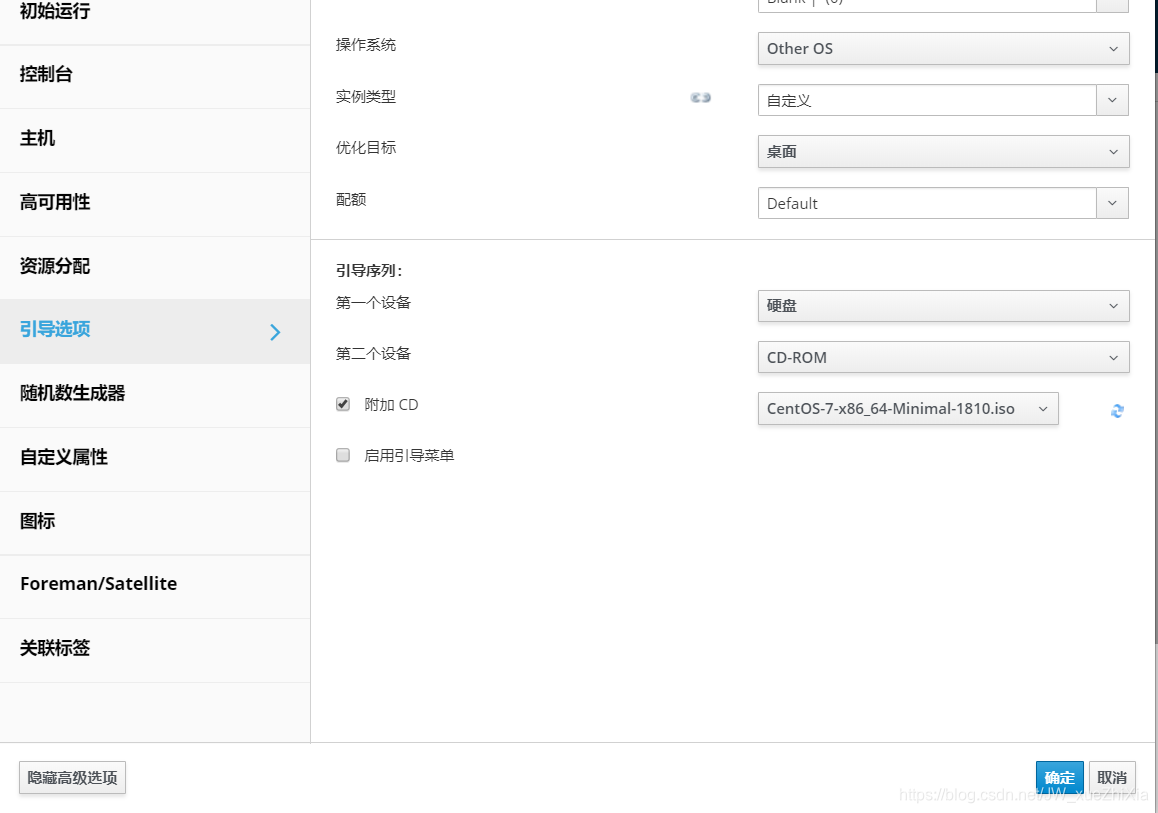Switch to the 控制台 tab
Screen dimensions: 1158x813
tap(154, 75)
